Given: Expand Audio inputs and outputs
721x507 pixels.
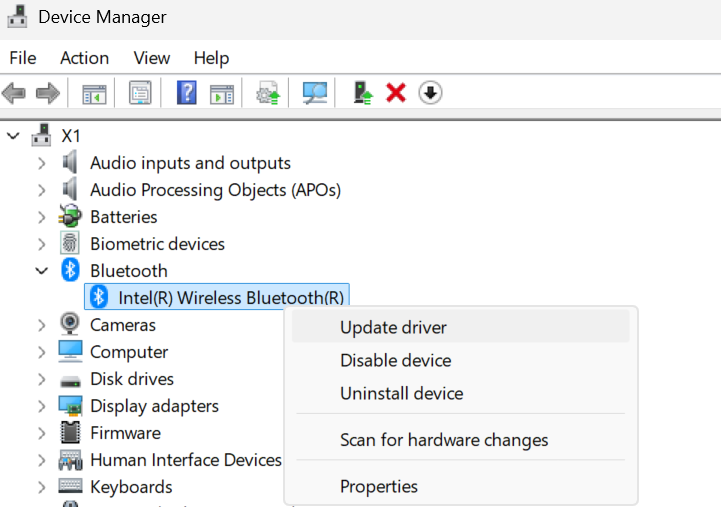Looking at the screenshot, I should coord(42,163).
